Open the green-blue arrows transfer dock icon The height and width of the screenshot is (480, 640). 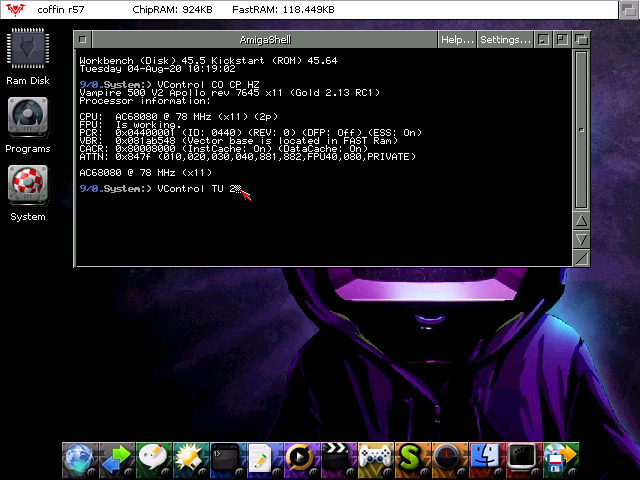pyautogui.click(x=117, y=460)
